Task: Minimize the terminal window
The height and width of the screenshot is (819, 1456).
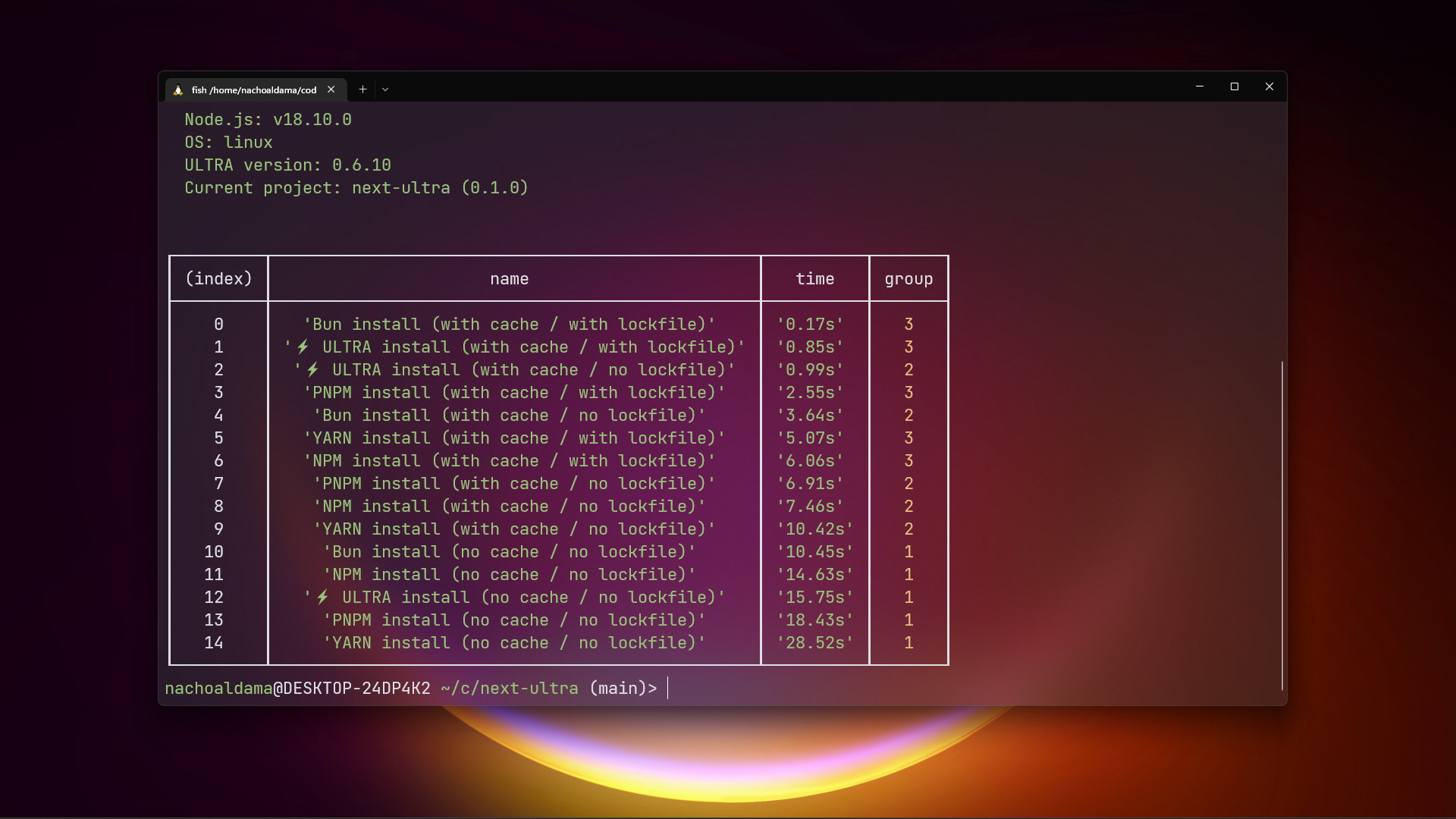Action: pos(1200,87)
